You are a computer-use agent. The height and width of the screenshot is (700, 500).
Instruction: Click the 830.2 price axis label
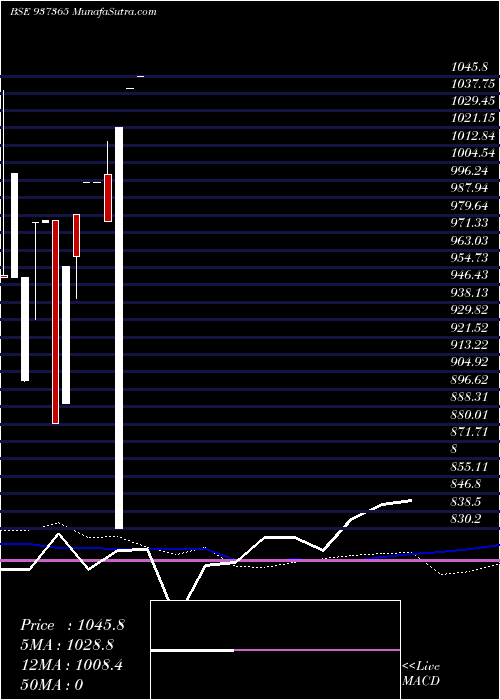pyautogui.click(x=467, y=519)
